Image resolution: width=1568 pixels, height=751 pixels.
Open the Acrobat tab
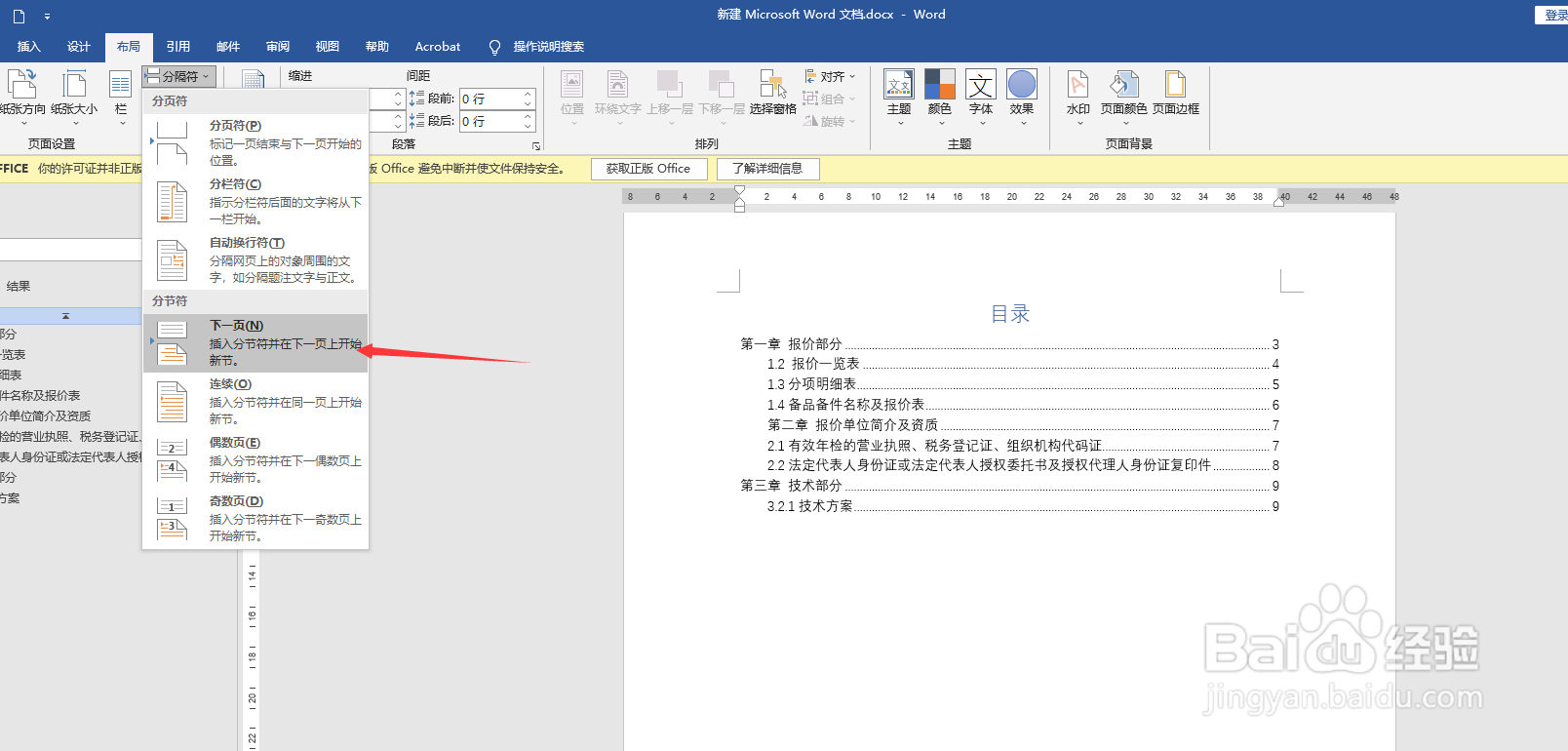tap(438, 46)
